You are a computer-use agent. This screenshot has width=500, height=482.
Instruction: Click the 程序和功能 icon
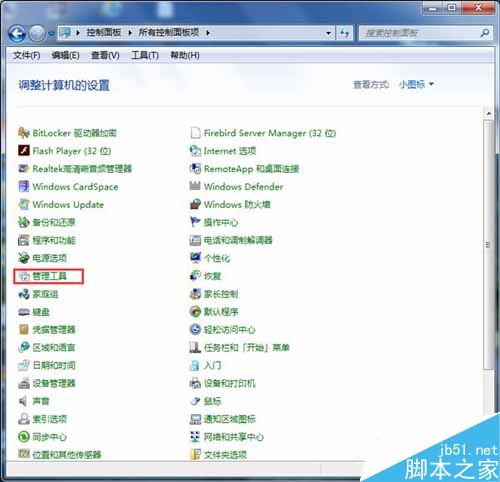pyautogui.click(x=24, y=240)
